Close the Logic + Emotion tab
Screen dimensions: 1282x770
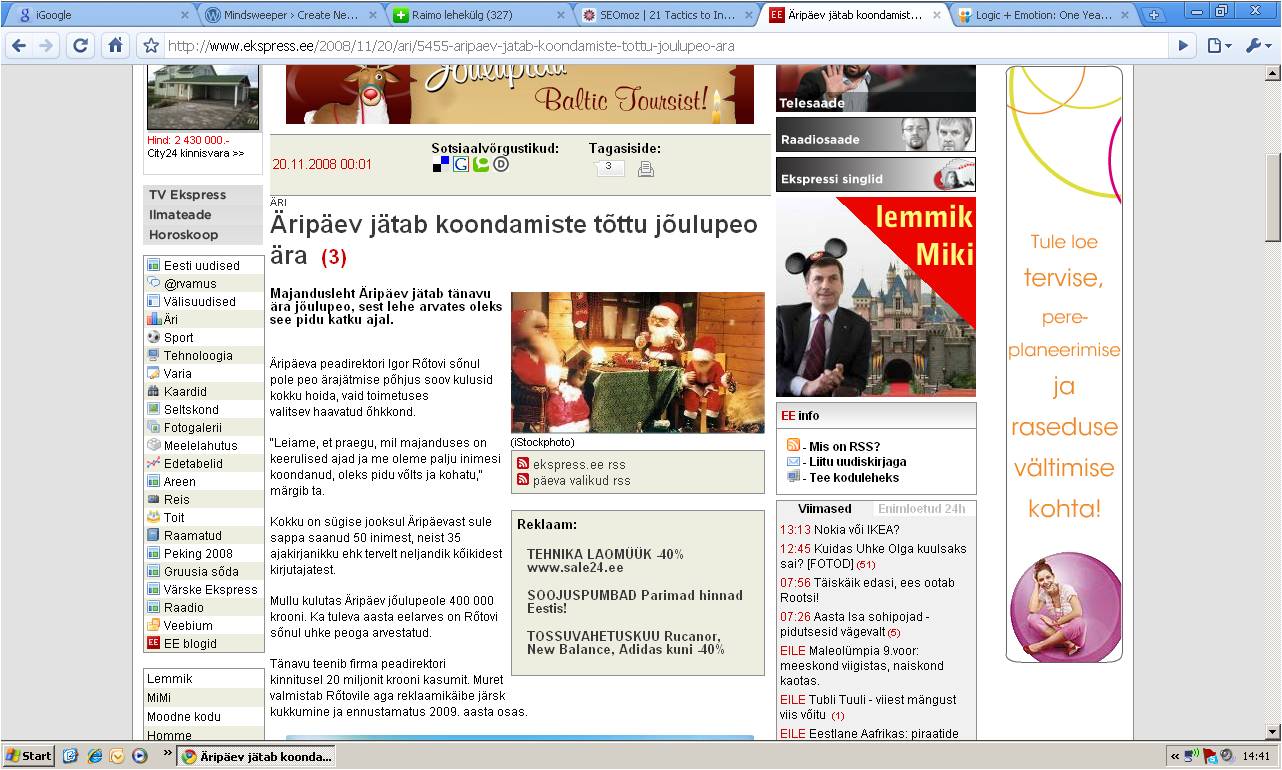point(1125,15)
